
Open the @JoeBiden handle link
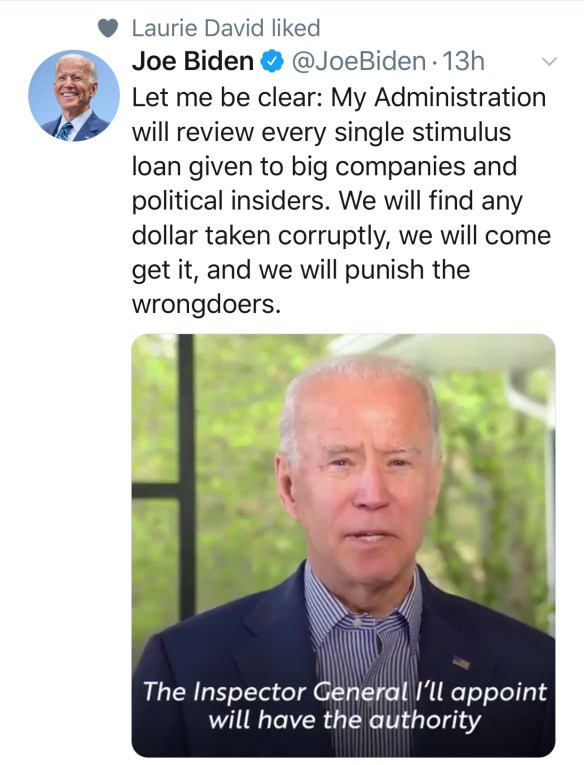359,61
